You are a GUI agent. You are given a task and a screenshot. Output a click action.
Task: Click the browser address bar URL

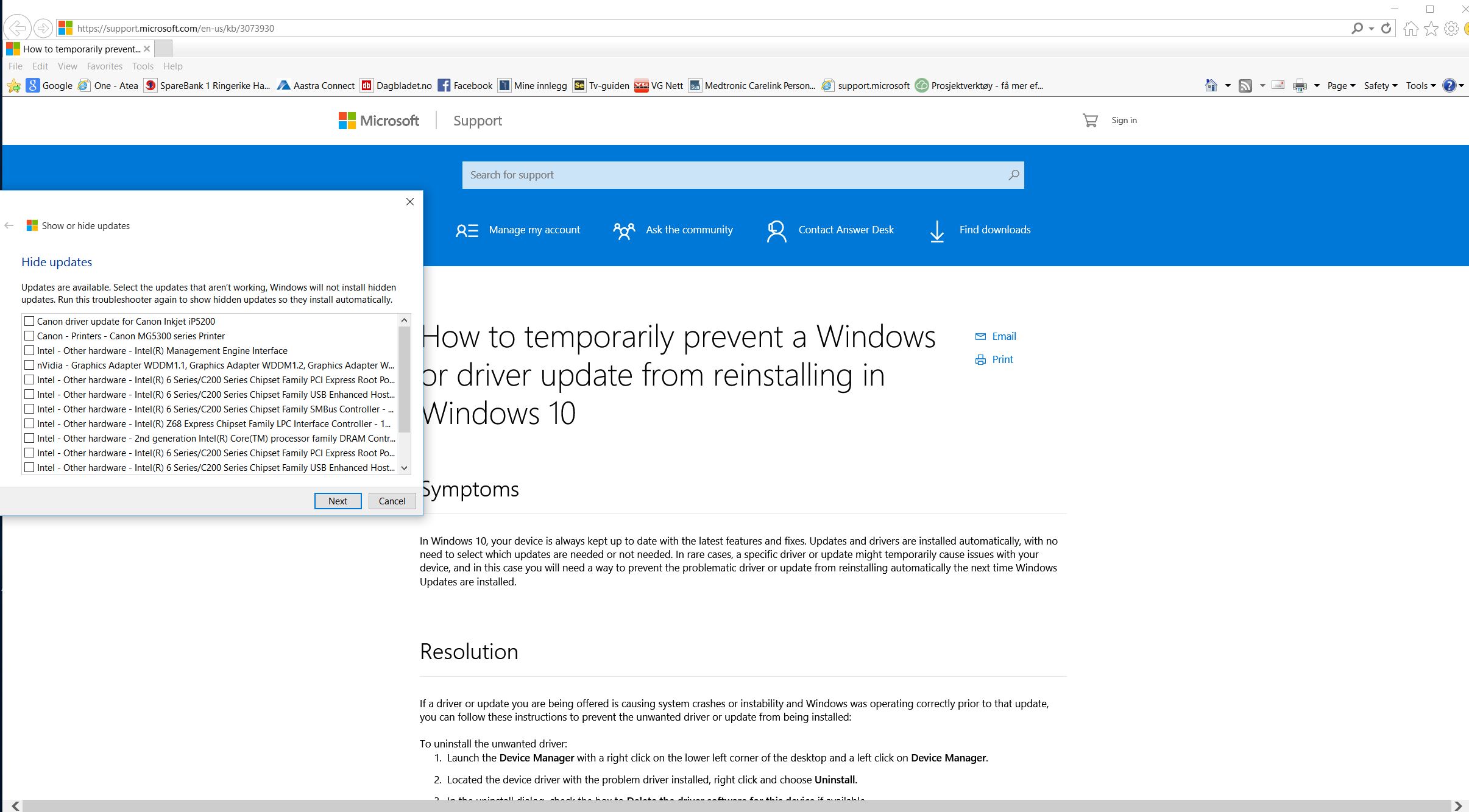[175, 28]
